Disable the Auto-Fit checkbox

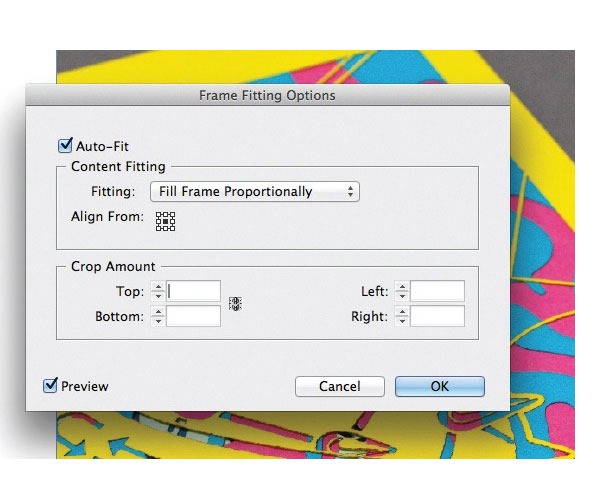tap(67, 146)
